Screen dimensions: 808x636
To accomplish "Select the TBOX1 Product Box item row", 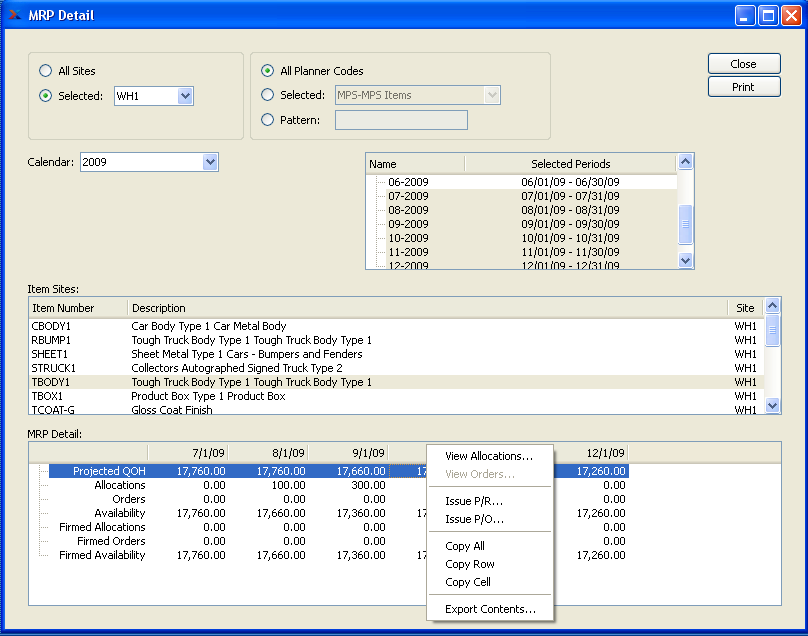I will coord(208,396).
